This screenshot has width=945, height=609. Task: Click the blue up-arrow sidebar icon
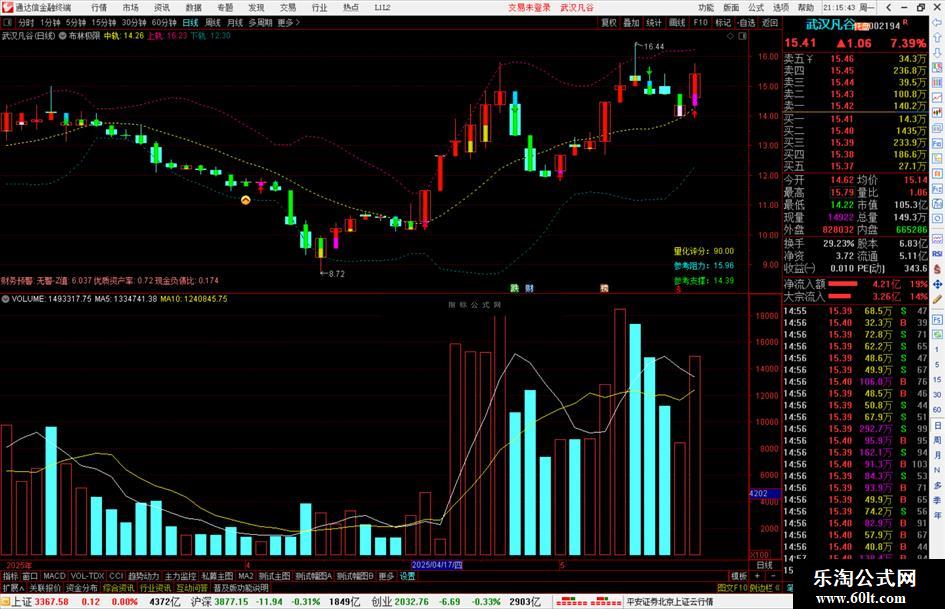tap(937, 38)
